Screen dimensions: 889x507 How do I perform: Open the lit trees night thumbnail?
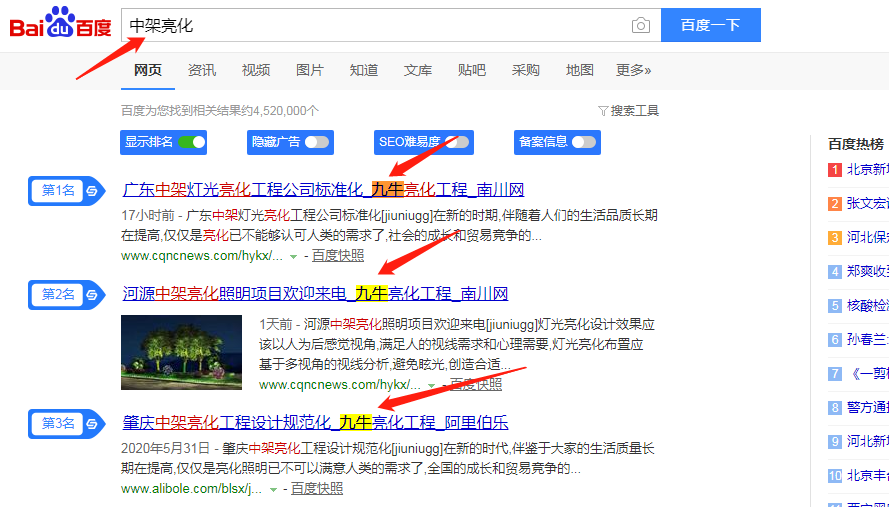pyautogui.click(x=181, y=352)
